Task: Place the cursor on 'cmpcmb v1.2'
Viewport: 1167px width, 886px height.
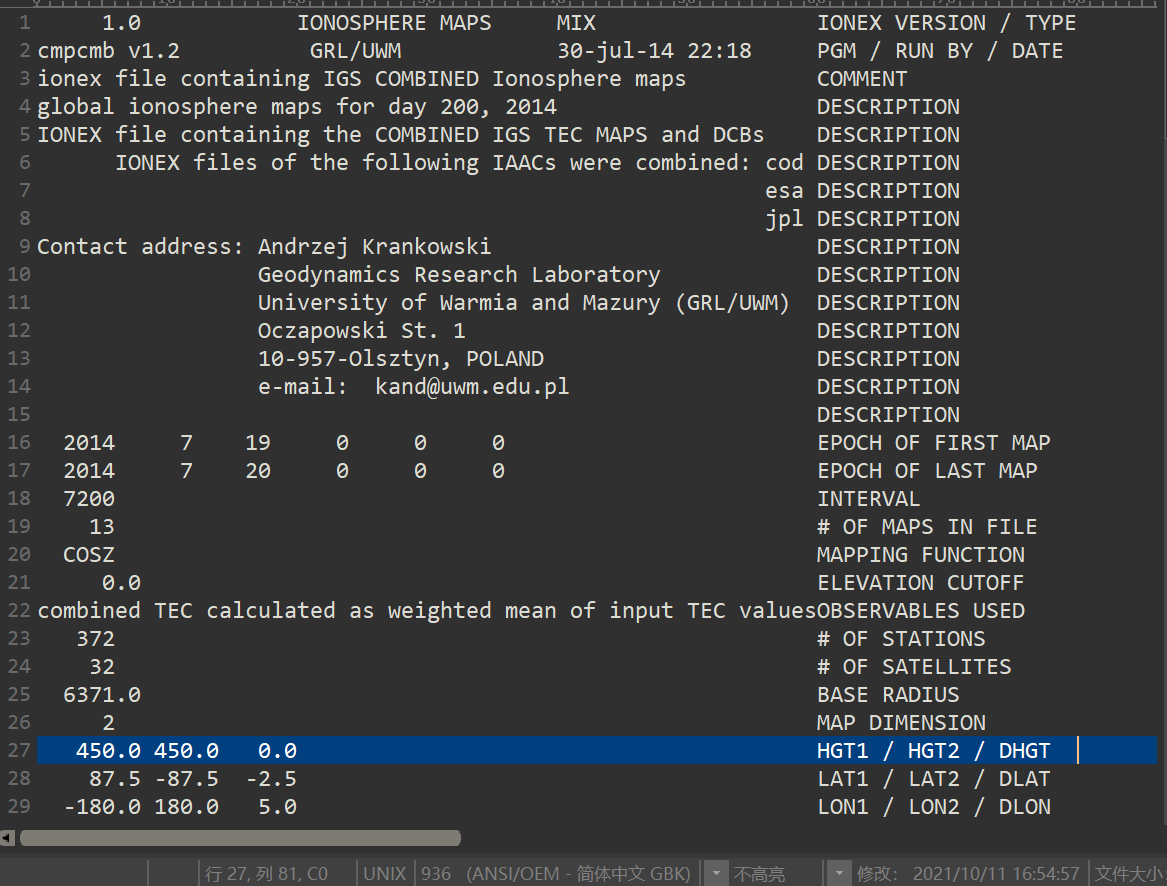Action: [109, 51]
